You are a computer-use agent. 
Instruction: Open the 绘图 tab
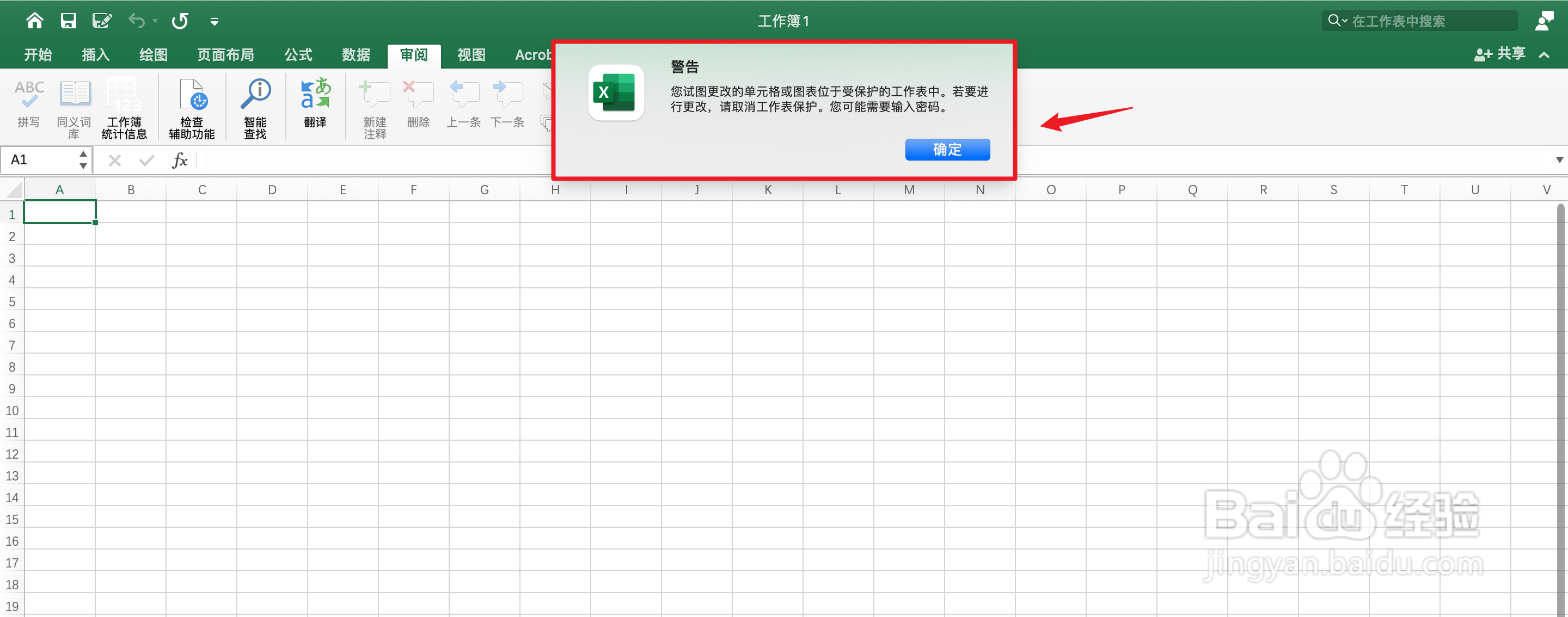pyautogui.click(x=154, y=55)
